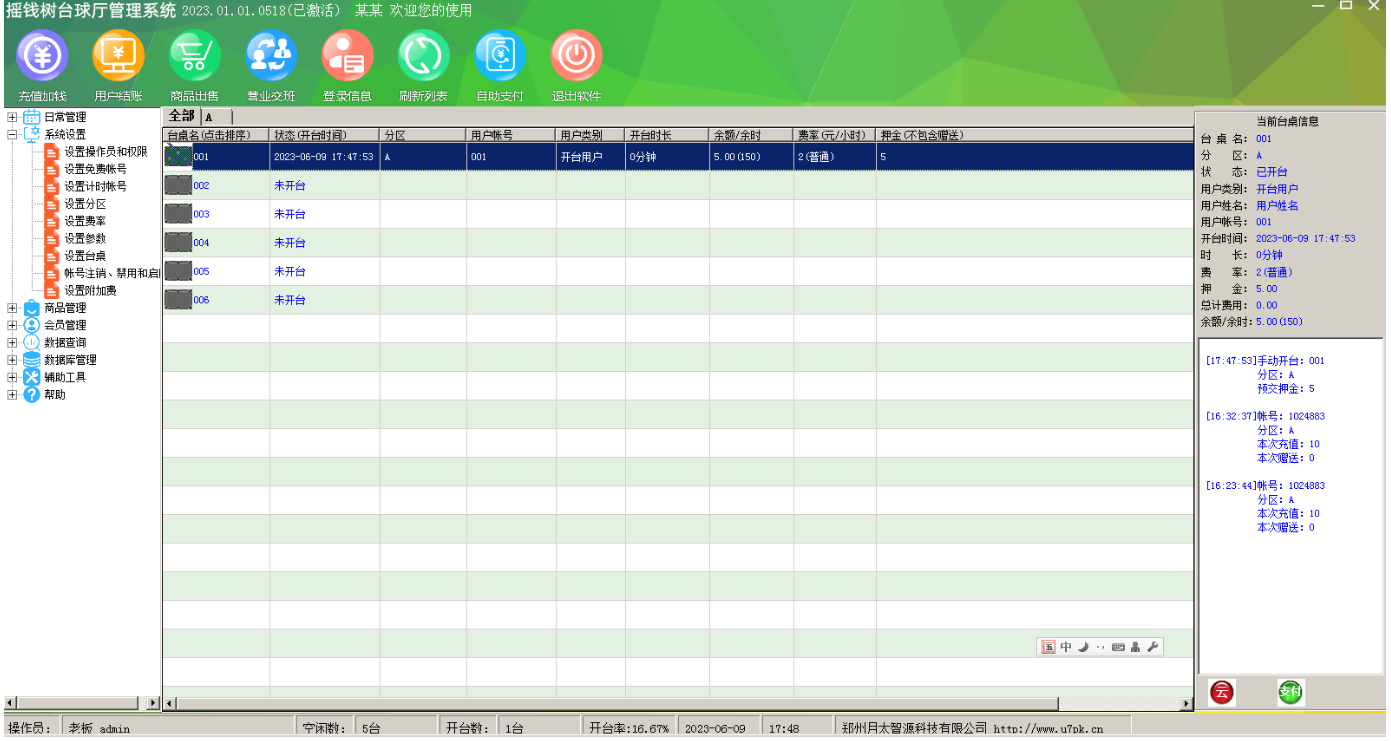Screen dimensions: 1391x741
Task: Open IME wrench settings icon
Action: [x=1152, y=647]
